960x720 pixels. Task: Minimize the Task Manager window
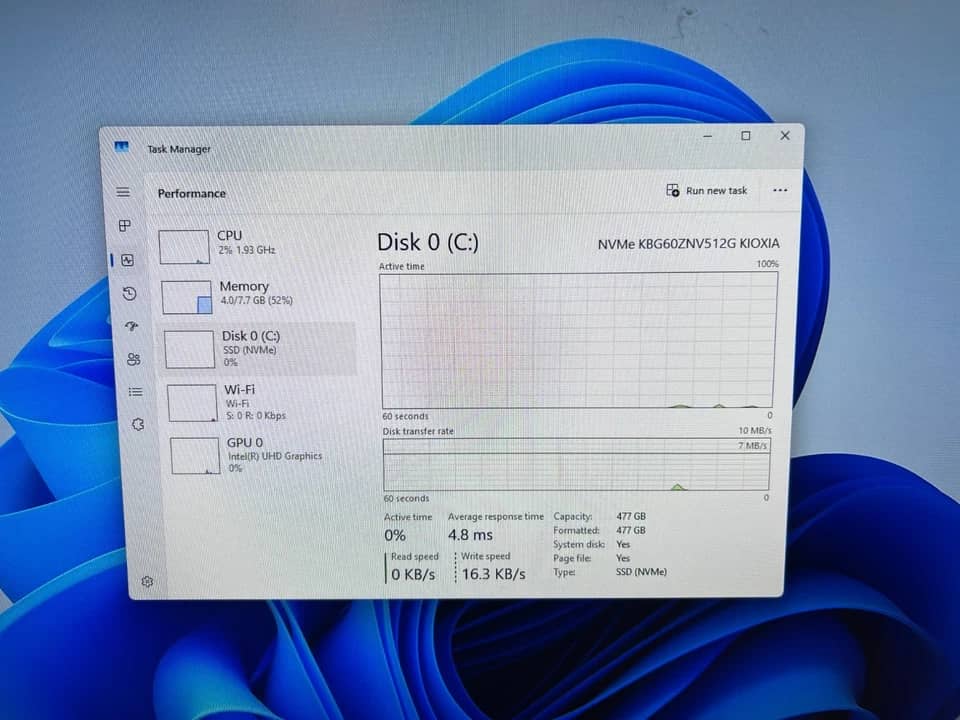click(708, 136)
